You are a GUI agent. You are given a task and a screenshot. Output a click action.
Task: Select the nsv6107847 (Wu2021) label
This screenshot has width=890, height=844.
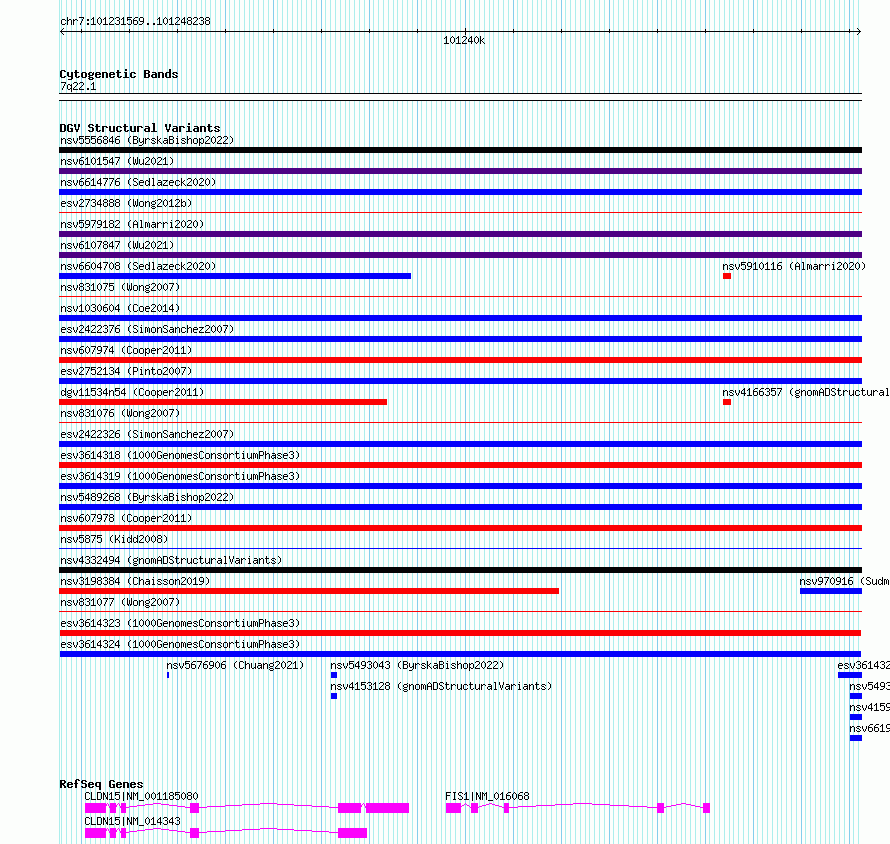pyautogui.click(x=117, y=245)
